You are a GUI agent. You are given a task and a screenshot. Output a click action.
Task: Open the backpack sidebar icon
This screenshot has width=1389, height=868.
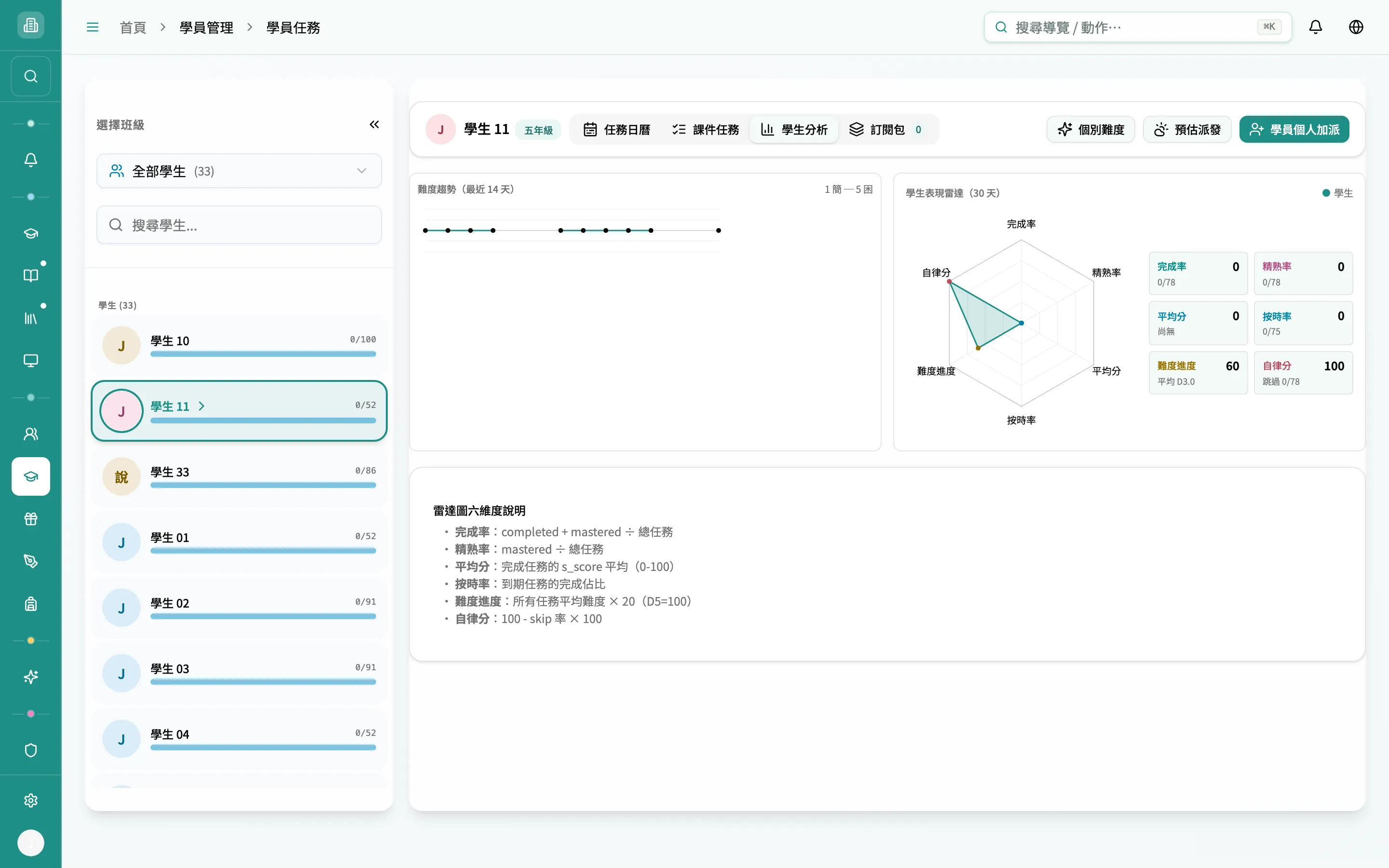30,604
